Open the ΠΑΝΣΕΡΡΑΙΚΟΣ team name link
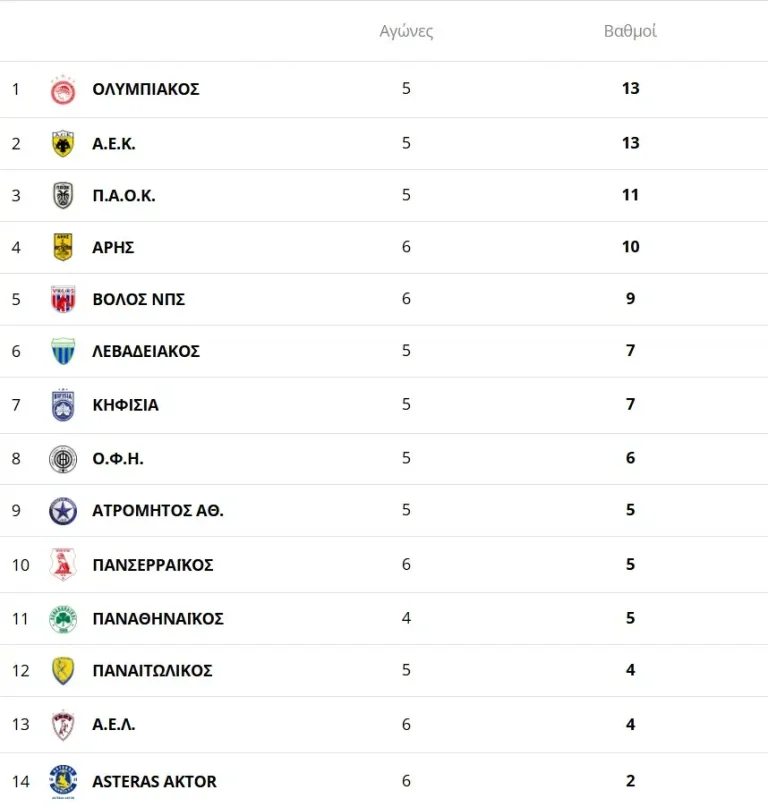The width and height of the screenshot is (768, 807). pyautogui.click(x=152, y=565)
